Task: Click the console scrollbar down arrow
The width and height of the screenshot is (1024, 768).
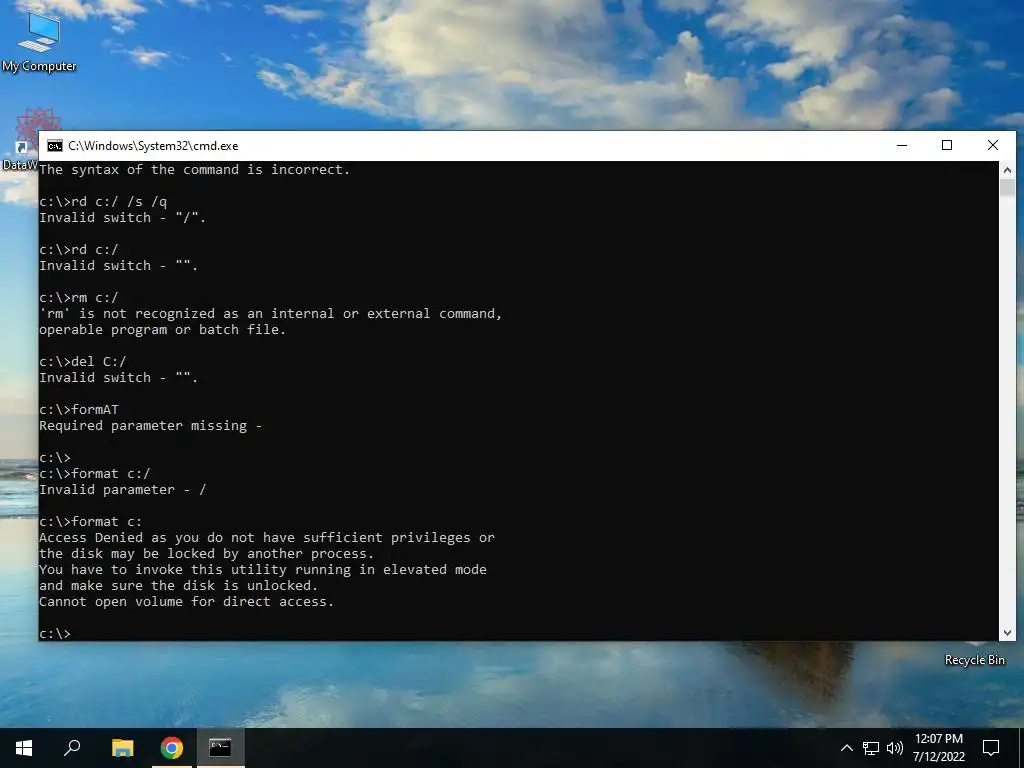Action: (1007, 632)
